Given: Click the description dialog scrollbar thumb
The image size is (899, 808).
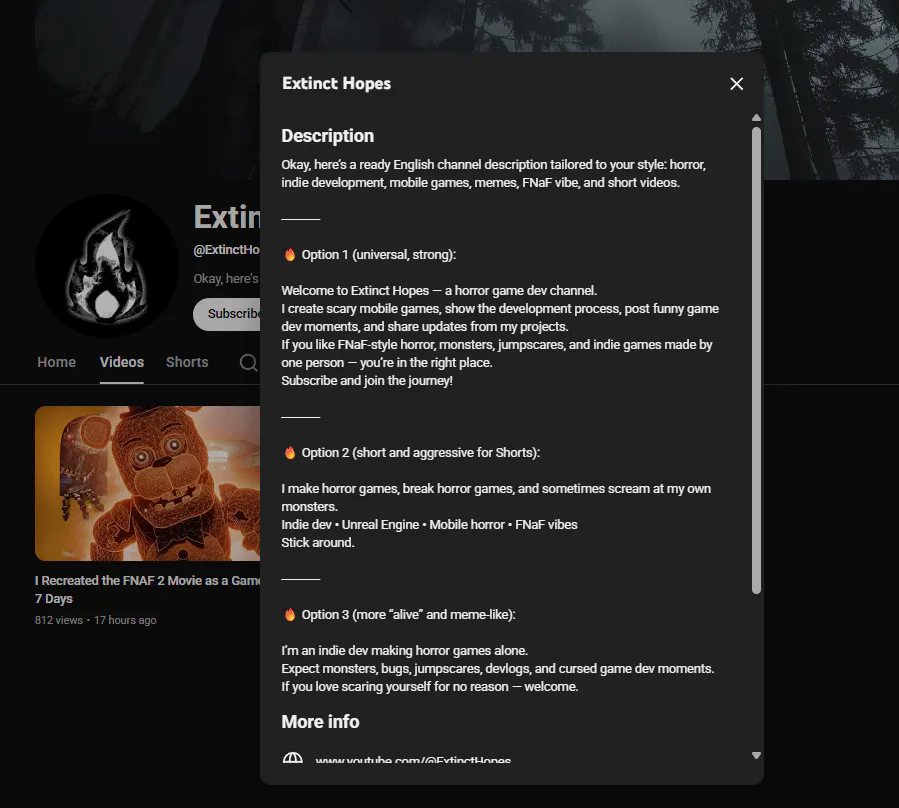Looking at the screenshot, I should [756, 360].
